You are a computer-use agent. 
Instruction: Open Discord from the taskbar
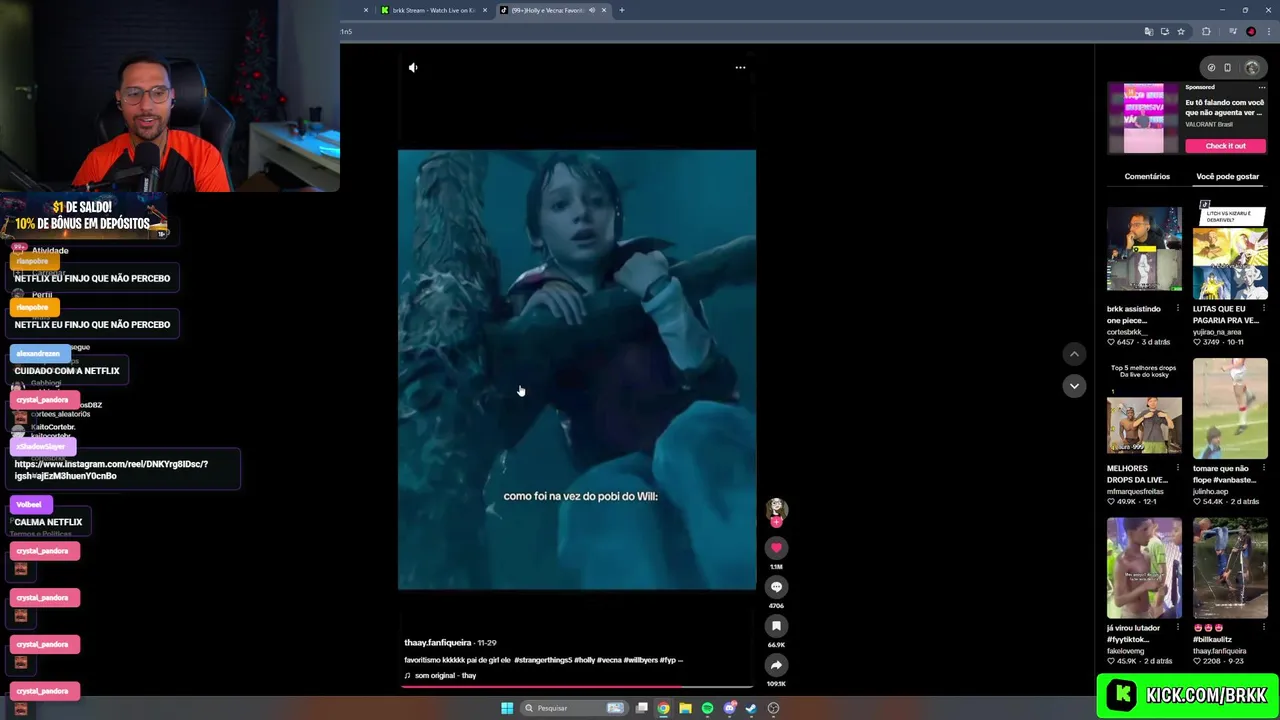729,708
